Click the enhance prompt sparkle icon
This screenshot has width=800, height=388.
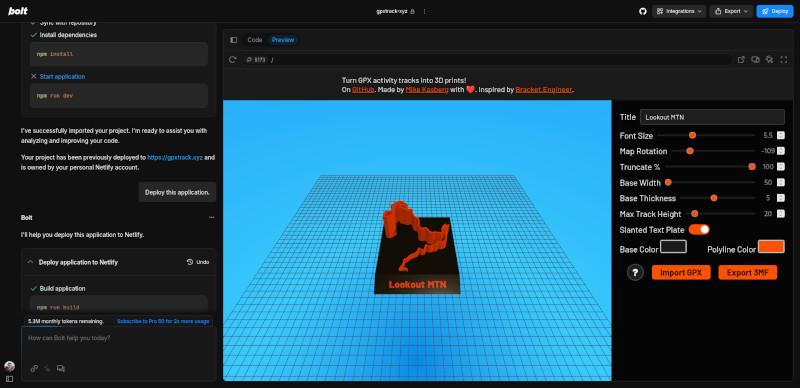47,368
